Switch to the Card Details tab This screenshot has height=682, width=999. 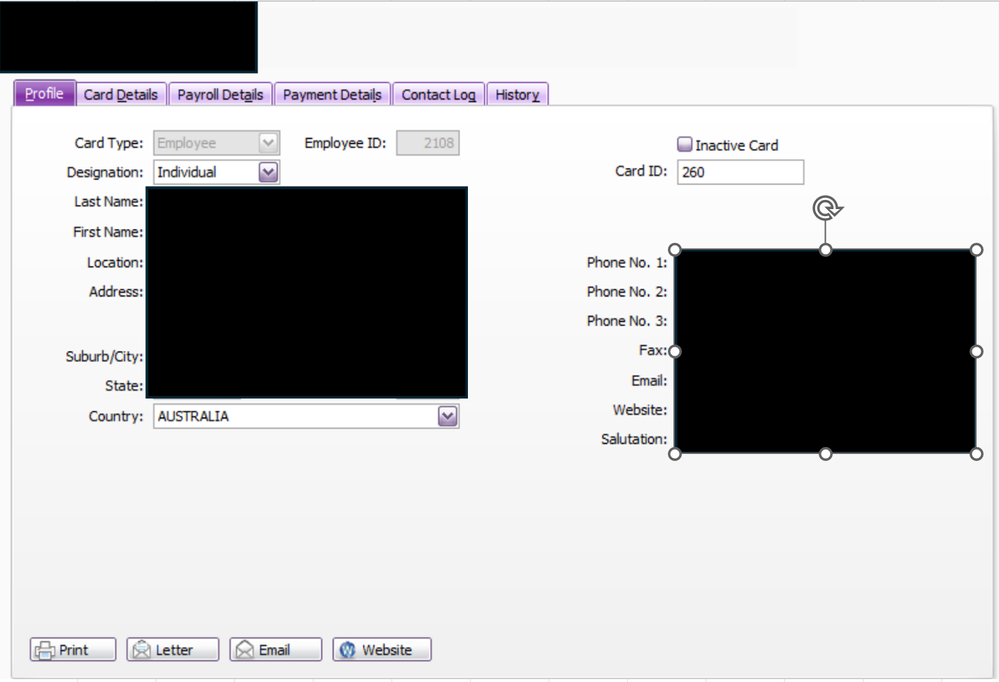[121, 95]
